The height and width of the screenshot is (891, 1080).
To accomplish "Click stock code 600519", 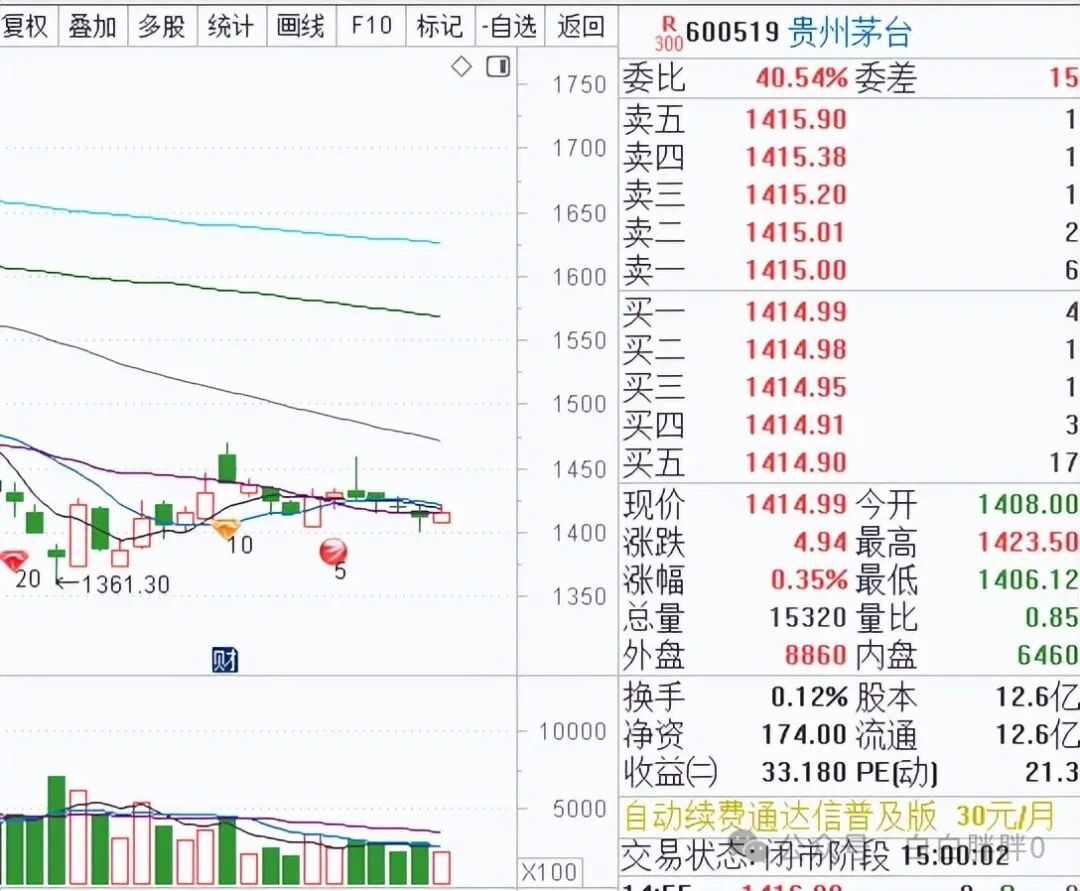I will point(732,32).
